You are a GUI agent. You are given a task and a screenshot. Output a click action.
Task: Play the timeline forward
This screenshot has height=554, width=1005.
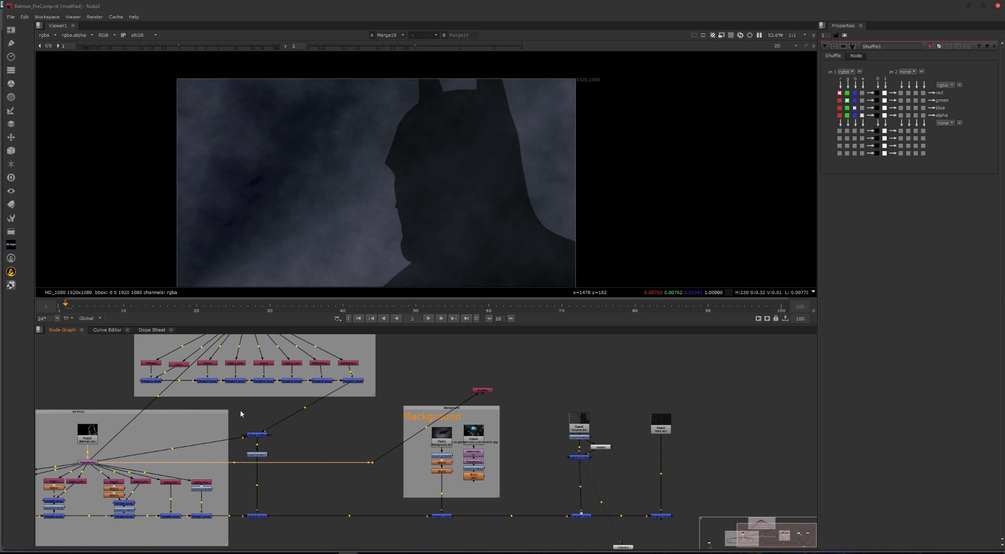(428, 319)
